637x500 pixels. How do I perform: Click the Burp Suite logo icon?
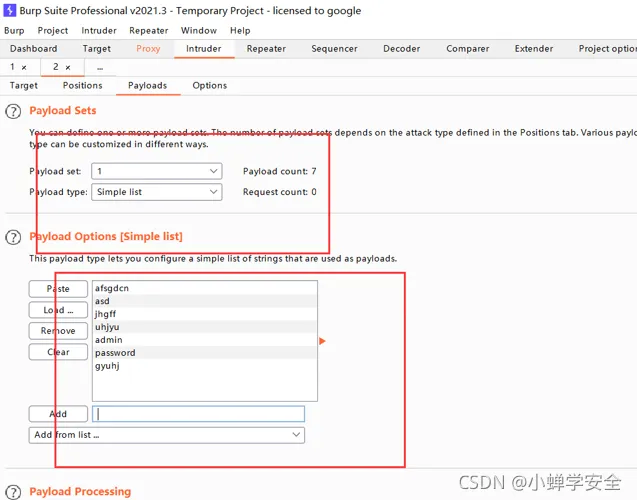tap(9, 10)
